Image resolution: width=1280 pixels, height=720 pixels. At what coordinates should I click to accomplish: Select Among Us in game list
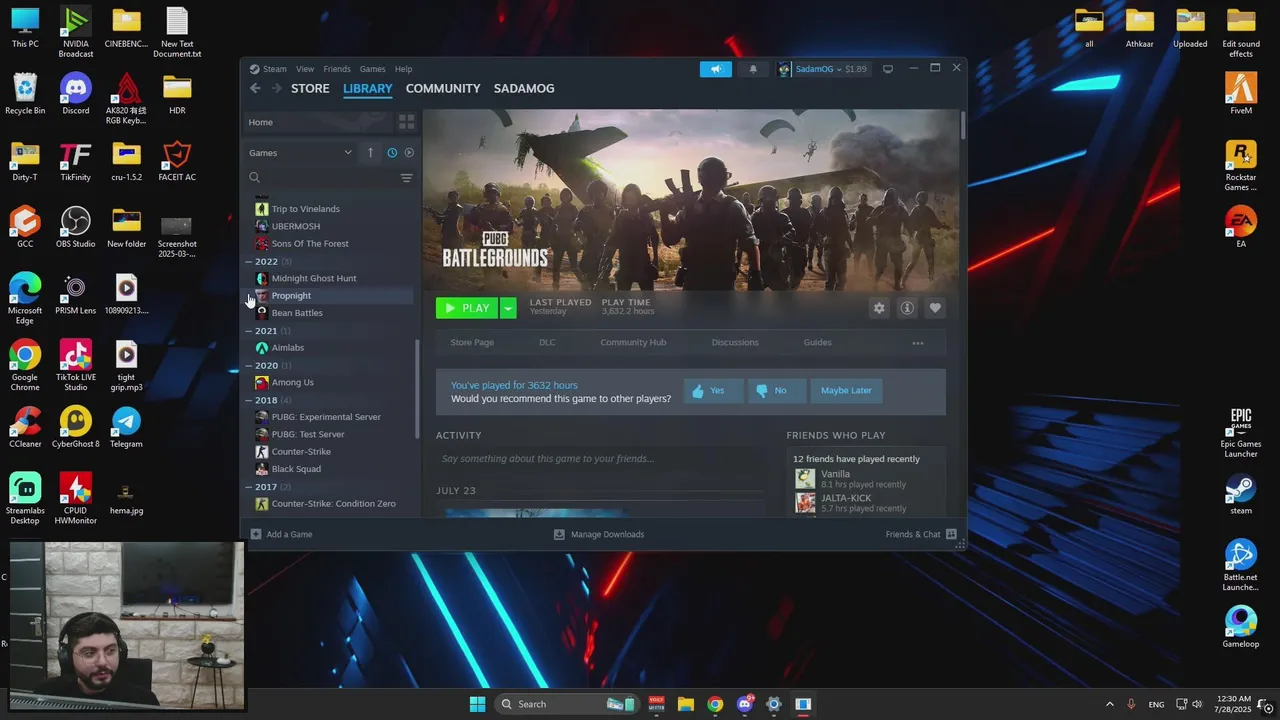pos(333,382)
